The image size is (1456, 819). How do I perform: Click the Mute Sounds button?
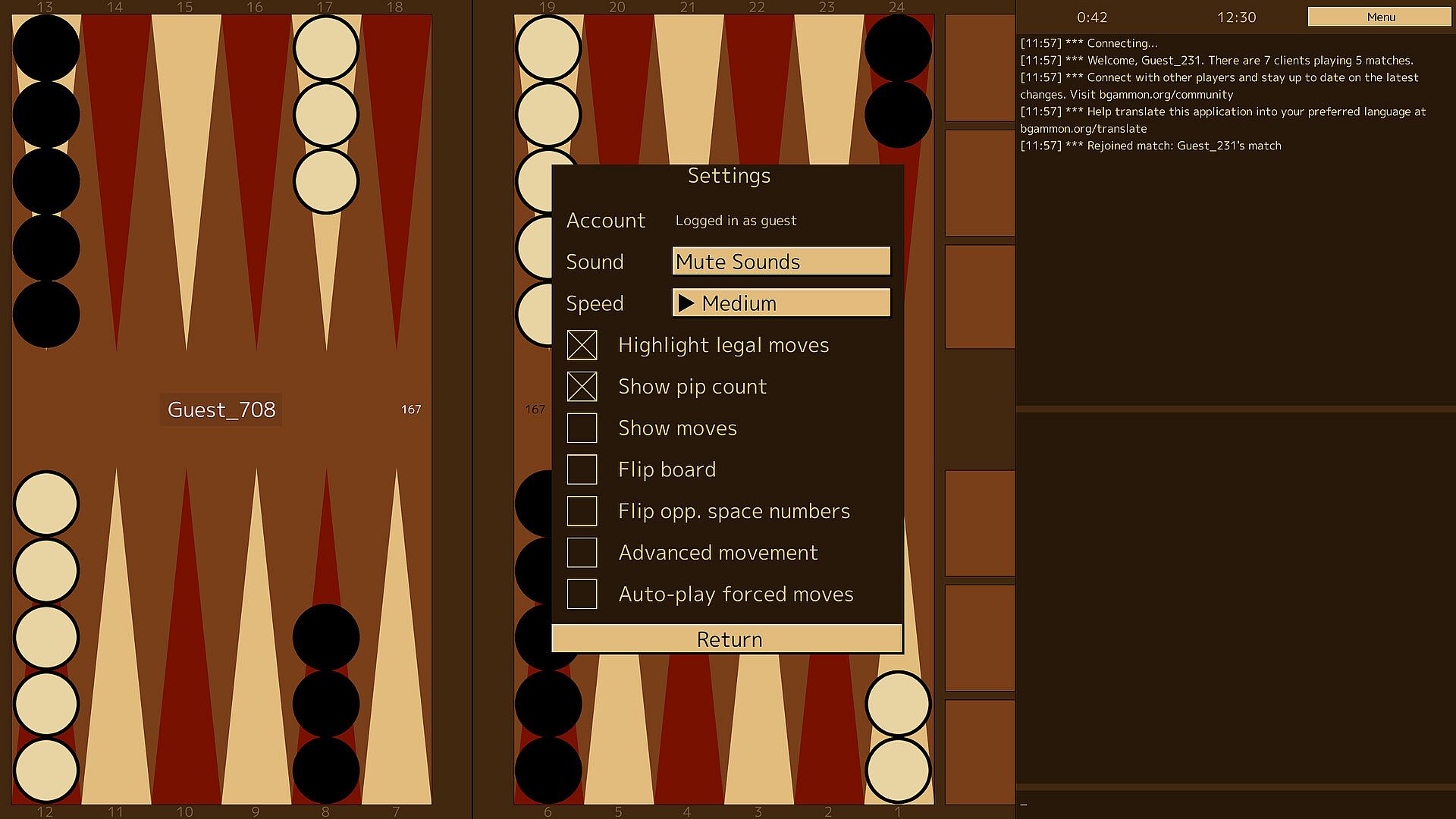coord(781,262)
